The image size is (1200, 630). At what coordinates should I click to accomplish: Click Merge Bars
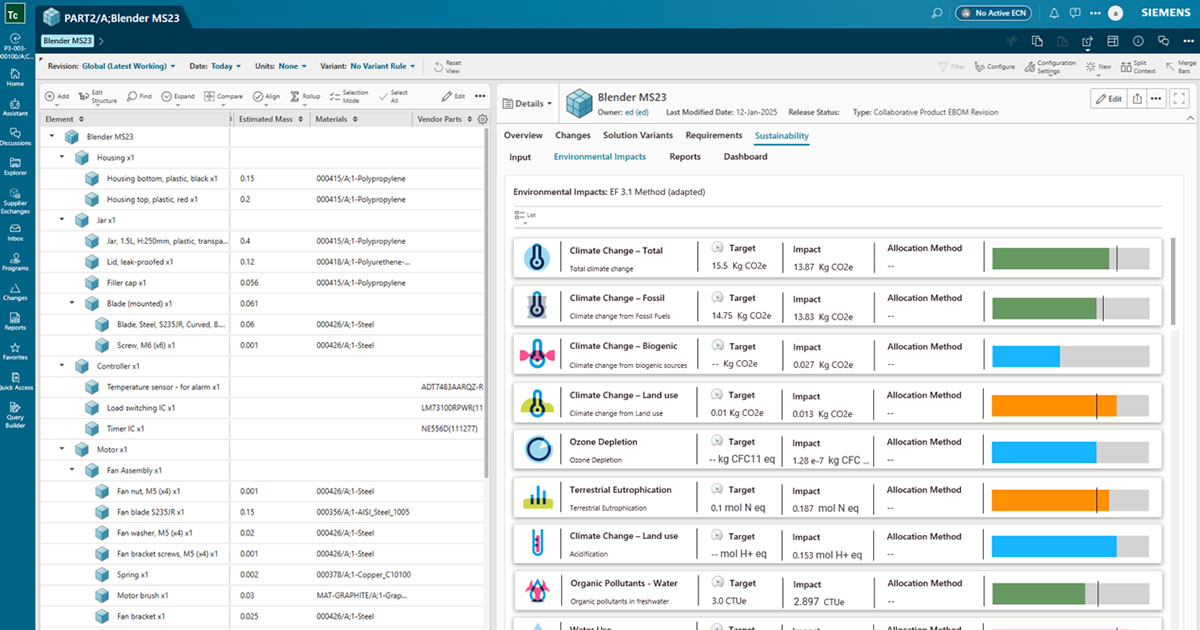(1181, 66)
